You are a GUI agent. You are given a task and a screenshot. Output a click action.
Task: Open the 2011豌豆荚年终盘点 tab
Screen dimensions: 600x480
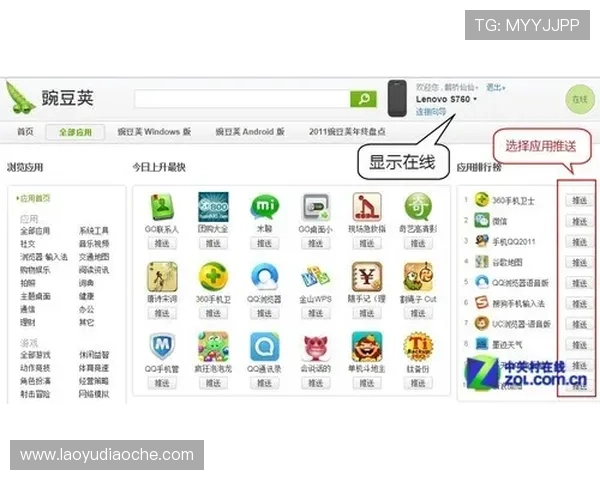tap(347, 132)
